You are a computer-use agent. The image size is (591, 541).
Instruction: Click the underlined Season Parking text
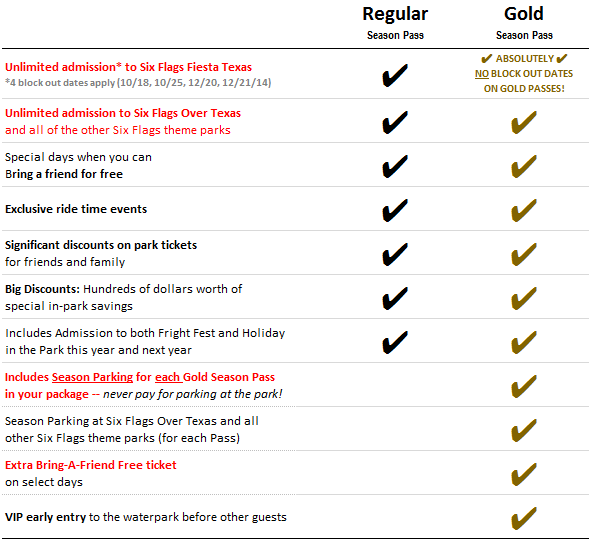[92, 377]
